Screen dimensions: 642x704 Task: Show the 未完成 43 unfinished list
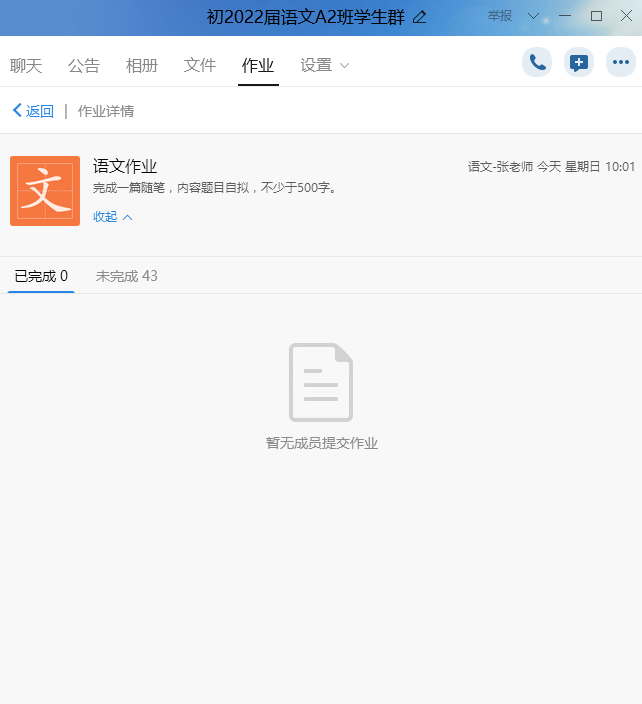(x=127, y=276)
